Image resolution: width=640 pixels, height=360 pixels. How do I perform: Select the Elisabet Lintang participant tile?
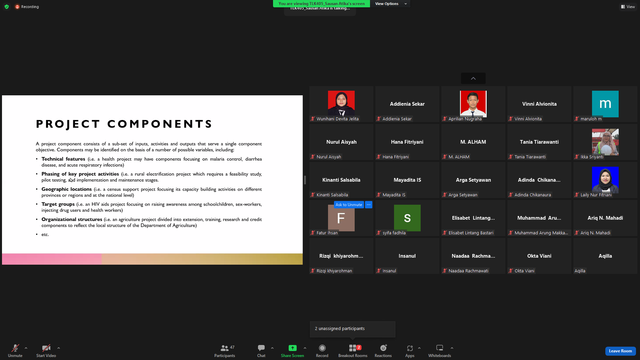coord(473,218)
